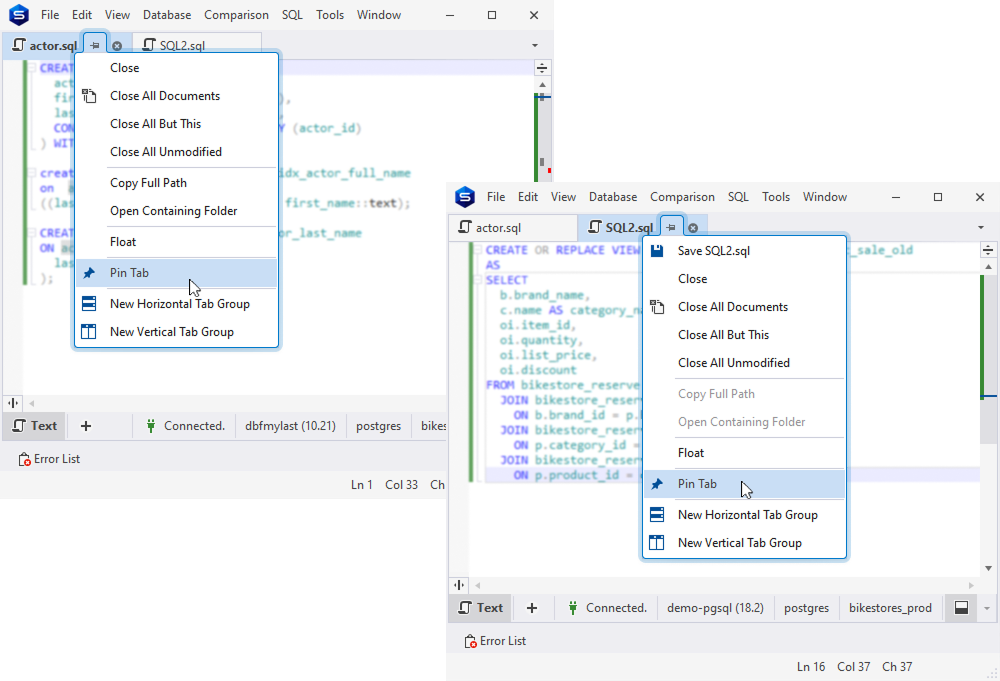
Task: Choose New Horizontal Tab Group in right menu
Action: 744,515
